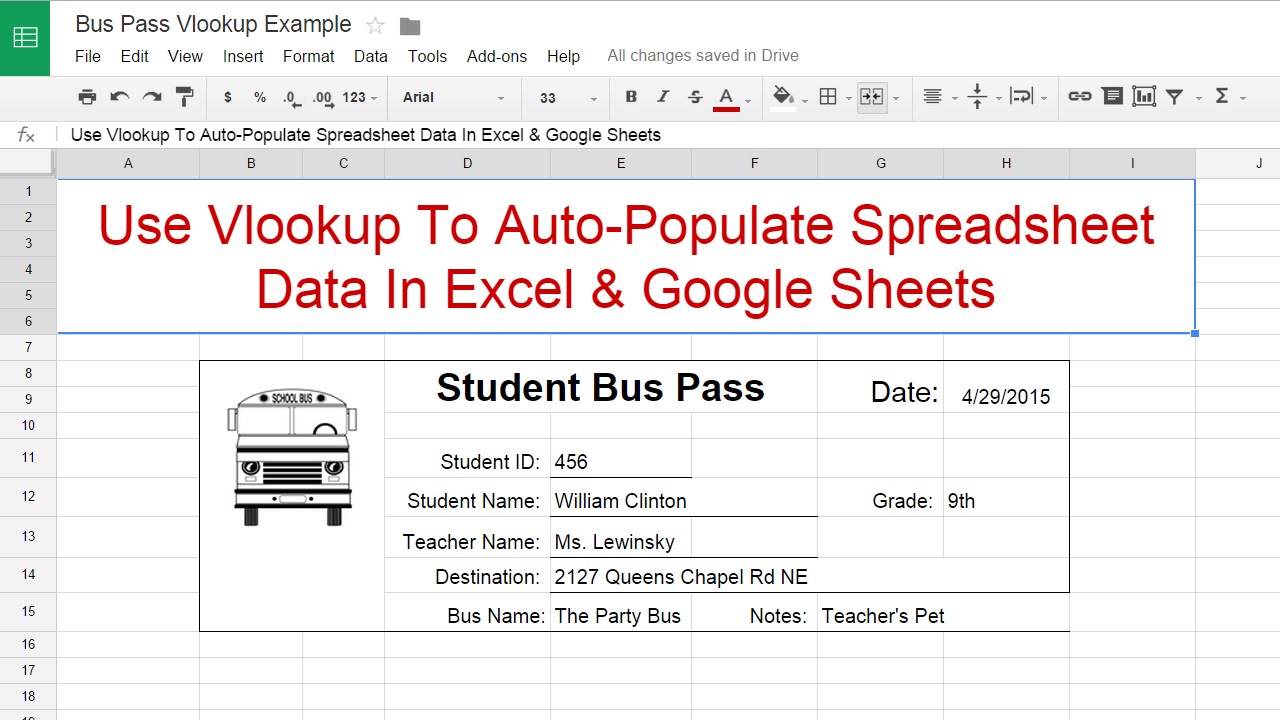
Task: Click the Print icon
Action: [x=87, y=97]
